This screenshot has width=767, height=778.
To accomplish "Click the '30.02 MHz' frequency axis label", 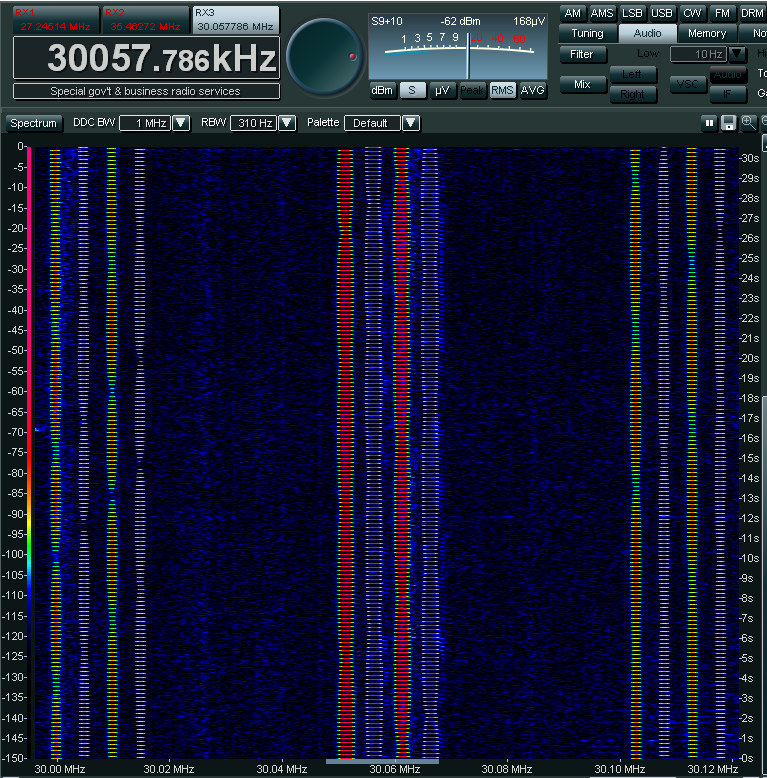I will click(x=168, y=770).
